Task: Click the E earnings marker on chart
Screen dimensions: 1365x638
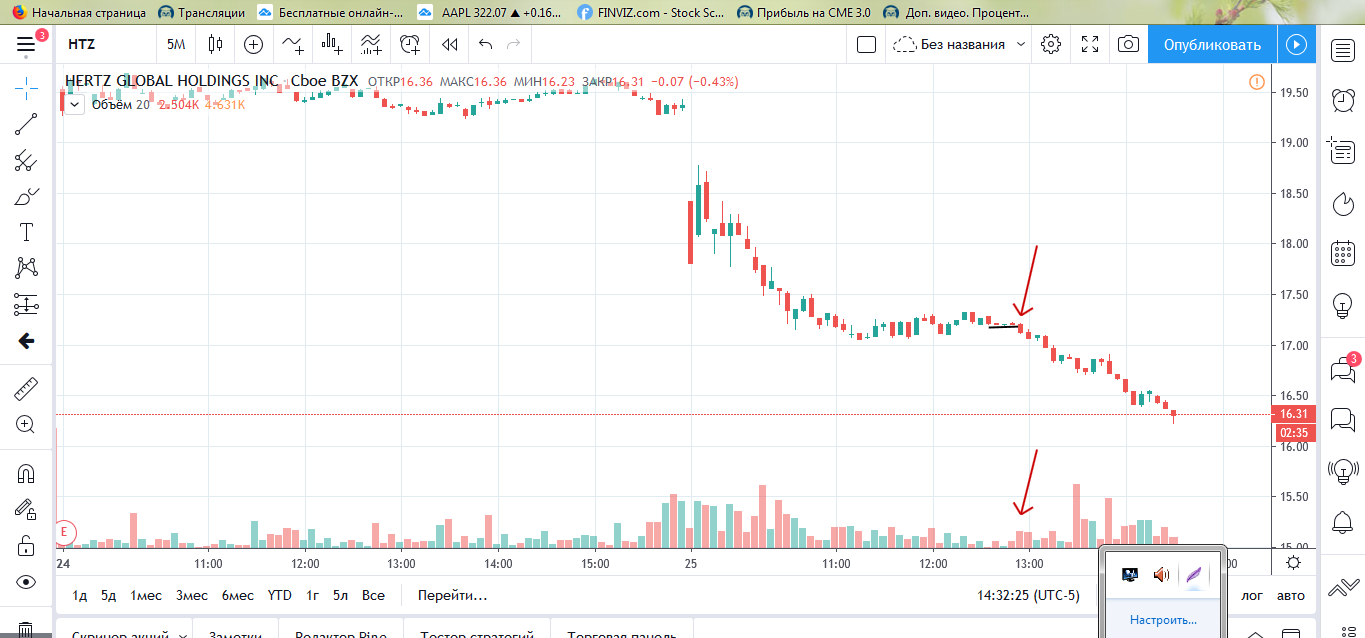Action: coord(66,532)
